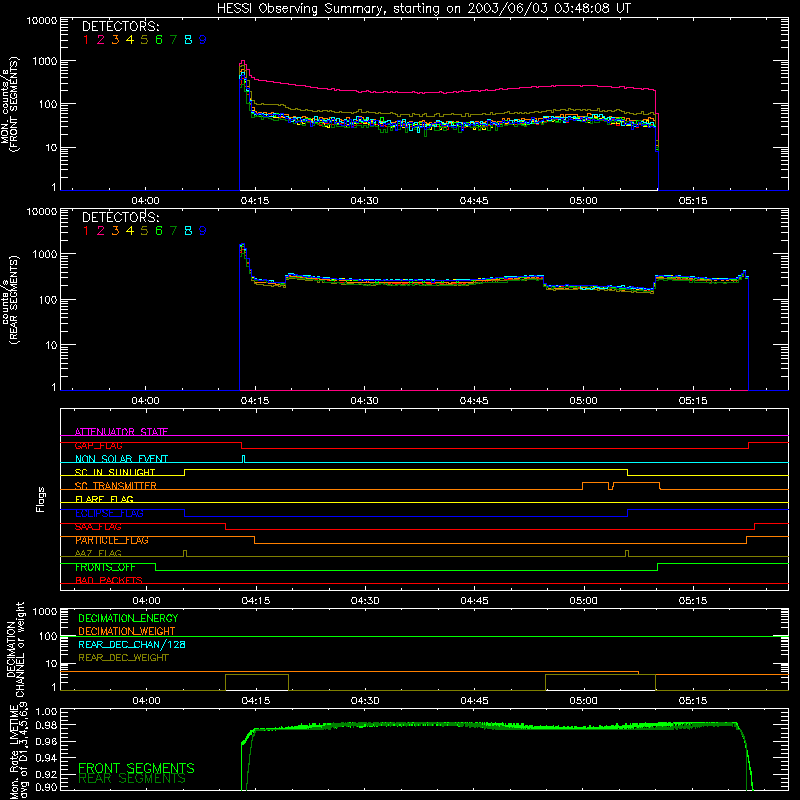
Task: Select detector 4 in front segments legend
Action: (x=130, y=40)
